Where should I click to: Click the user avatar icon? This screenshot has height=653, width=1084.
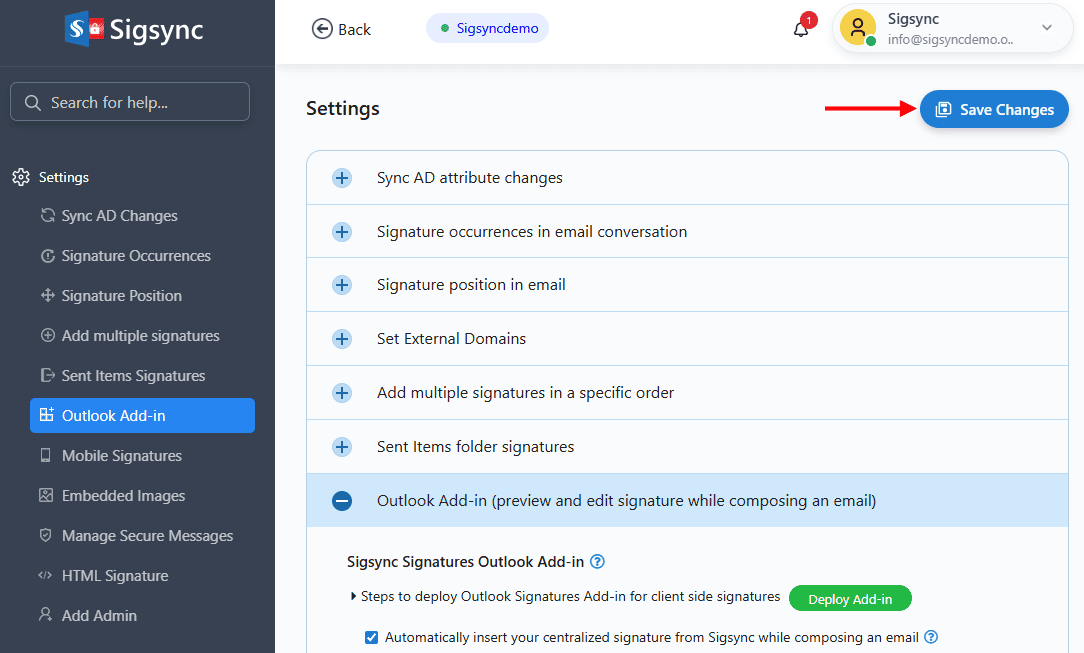(x=857, y=28)
